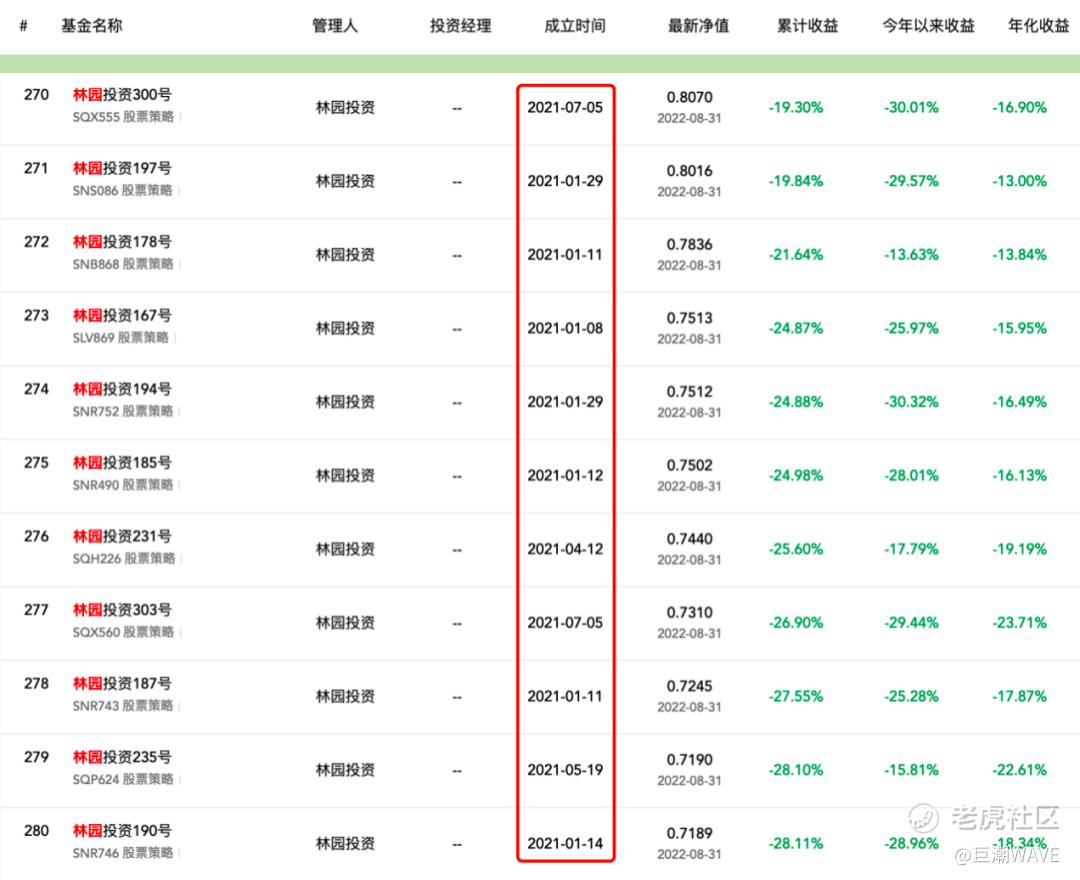This screenshot has height=880, width=1080.
Task: Click annualized return -19.19%
Action: click(x=1019, y=550)
